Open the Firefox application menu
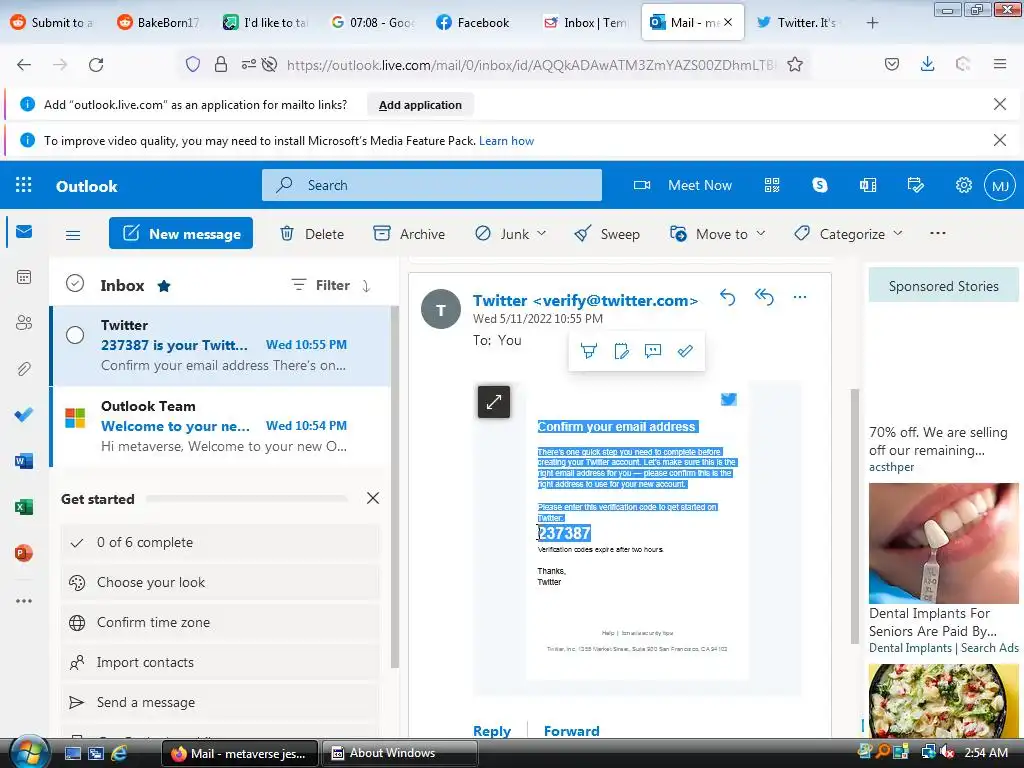Viewport: 1024px width, 768px height. tap(1000, 65)
